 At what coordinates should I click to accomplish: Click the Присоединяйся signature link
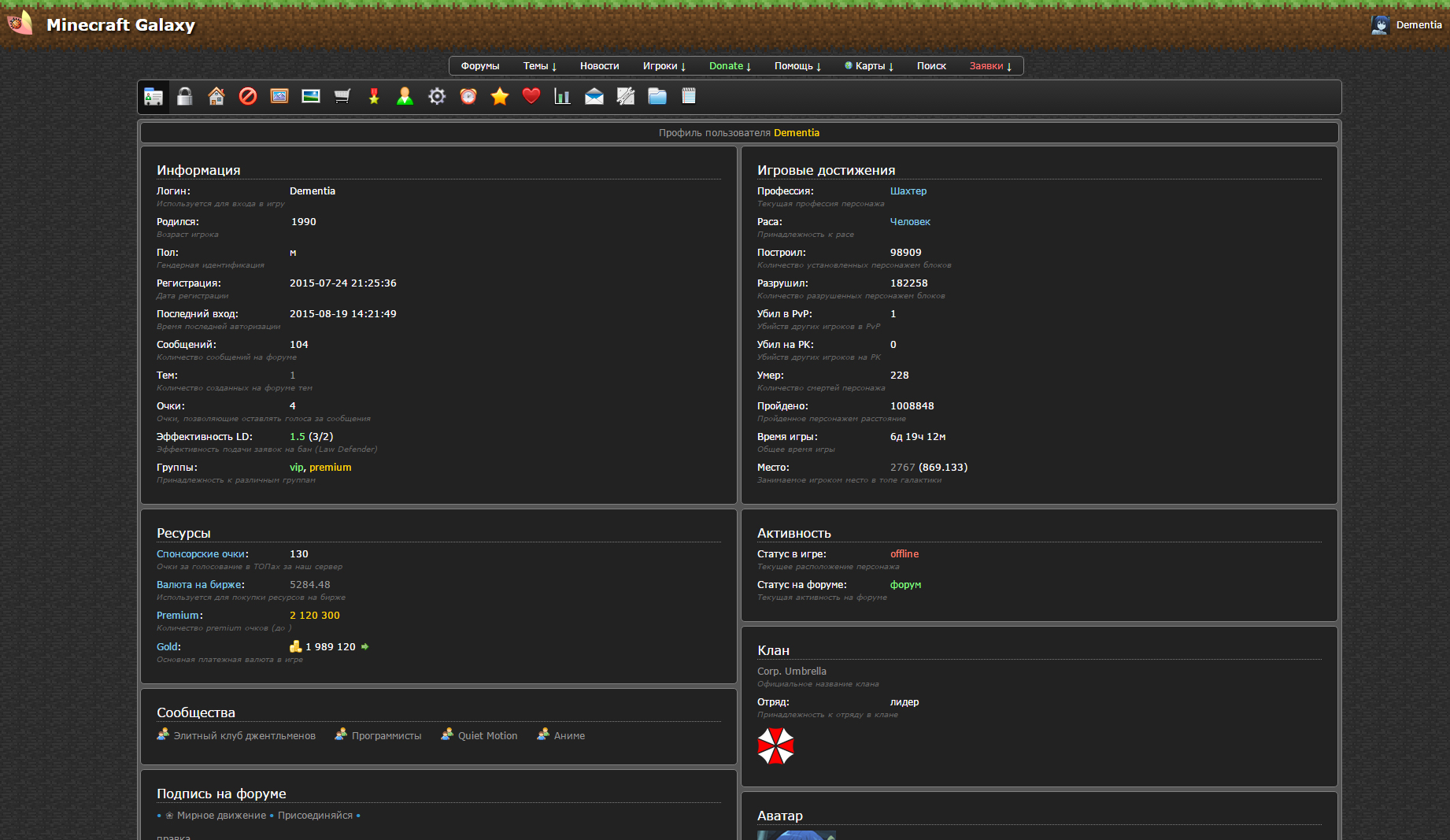315,816
